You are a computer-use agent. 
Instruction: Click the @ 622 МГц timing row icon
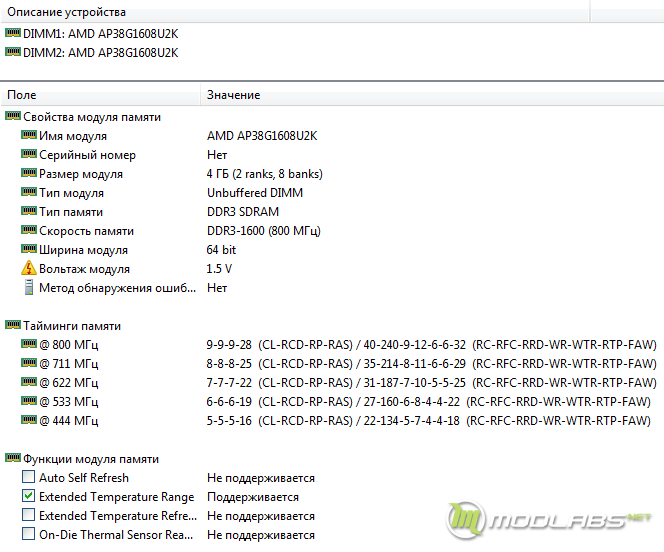tap(29, 382)
